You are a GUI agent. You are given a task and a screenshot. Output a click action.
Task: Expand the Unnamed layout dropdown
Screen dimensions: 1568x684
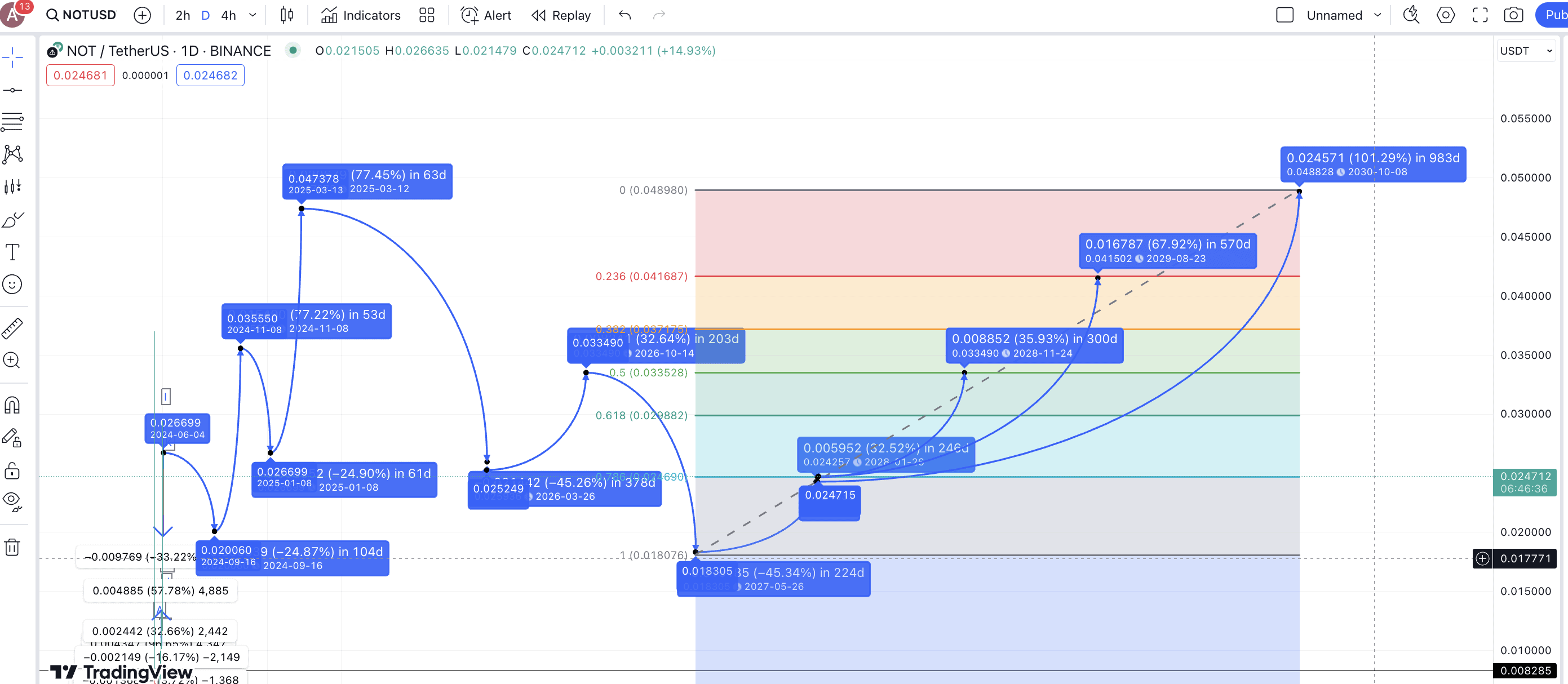point(1377,15)
